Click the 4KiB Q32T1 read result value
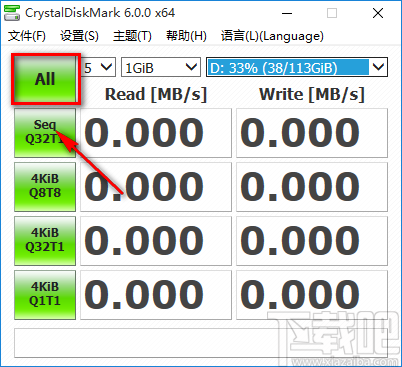402x367 pixels. click(156, 241)
